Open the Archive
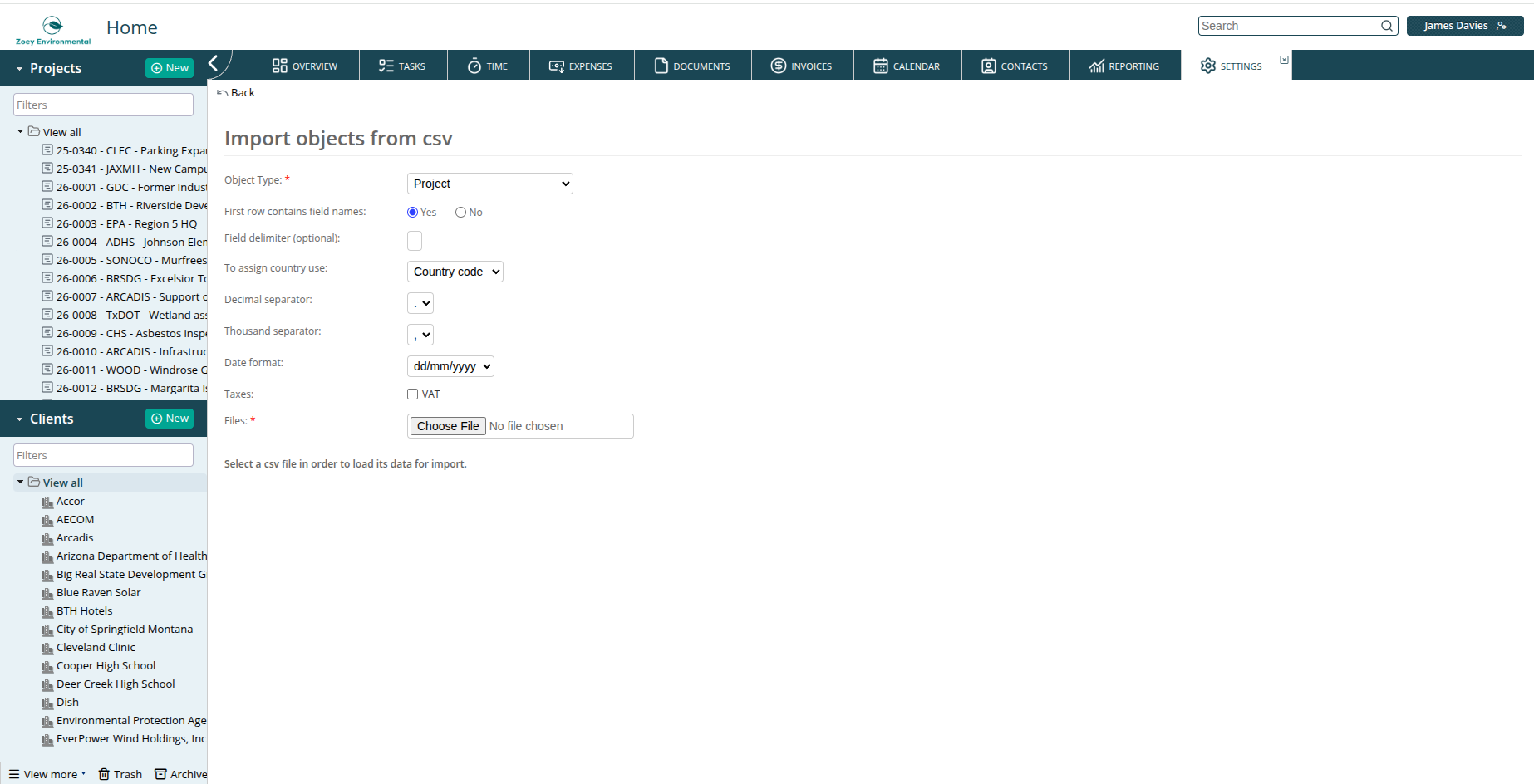This screenshot has height=784, width=1534. (x=181, y=774)
